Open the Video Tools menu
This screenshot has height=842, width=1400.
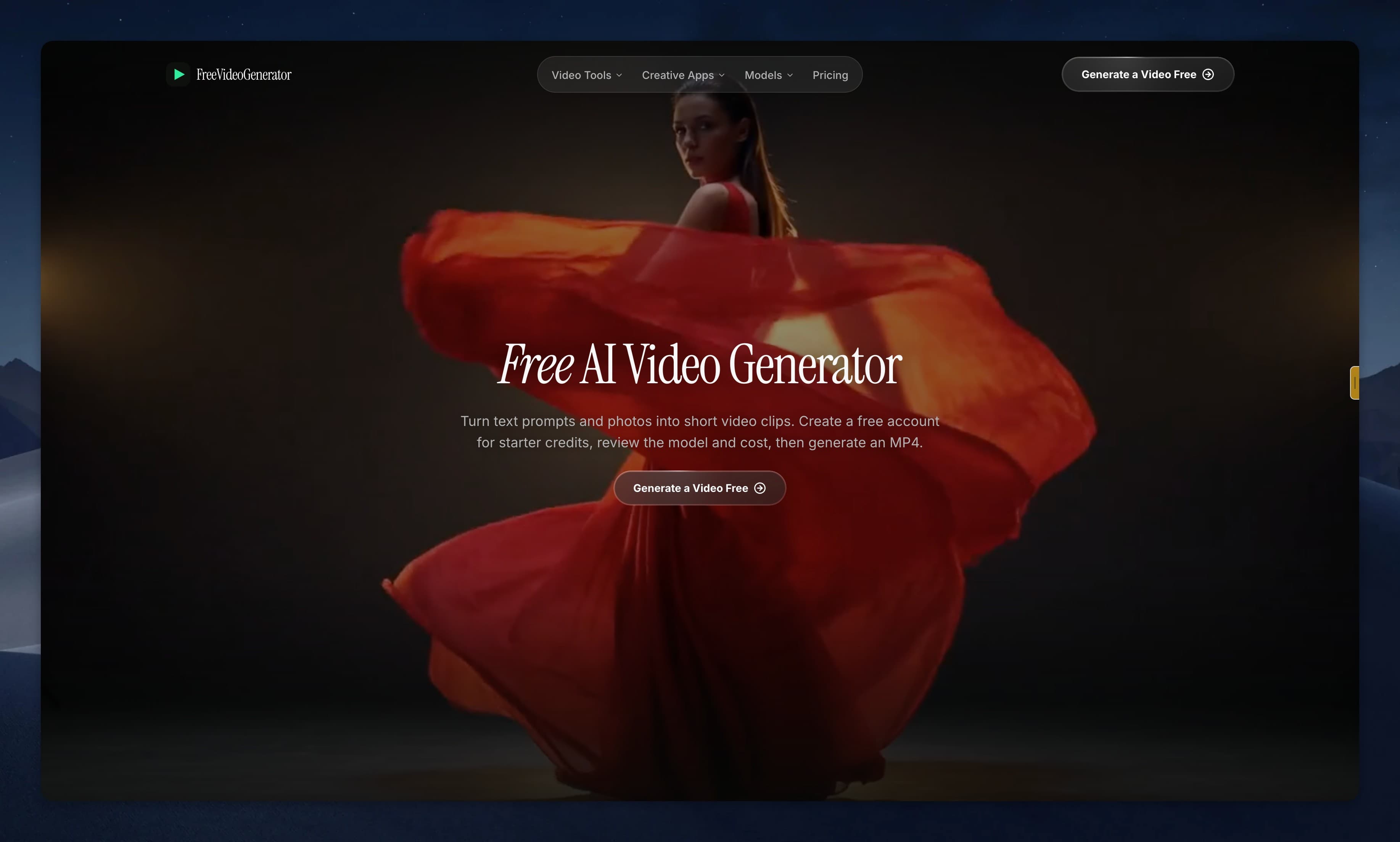587,75
